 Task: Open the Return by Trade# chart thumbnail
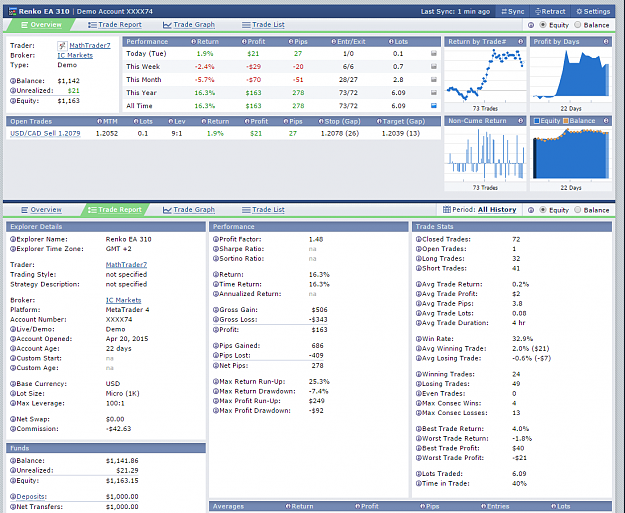(485, 76)
